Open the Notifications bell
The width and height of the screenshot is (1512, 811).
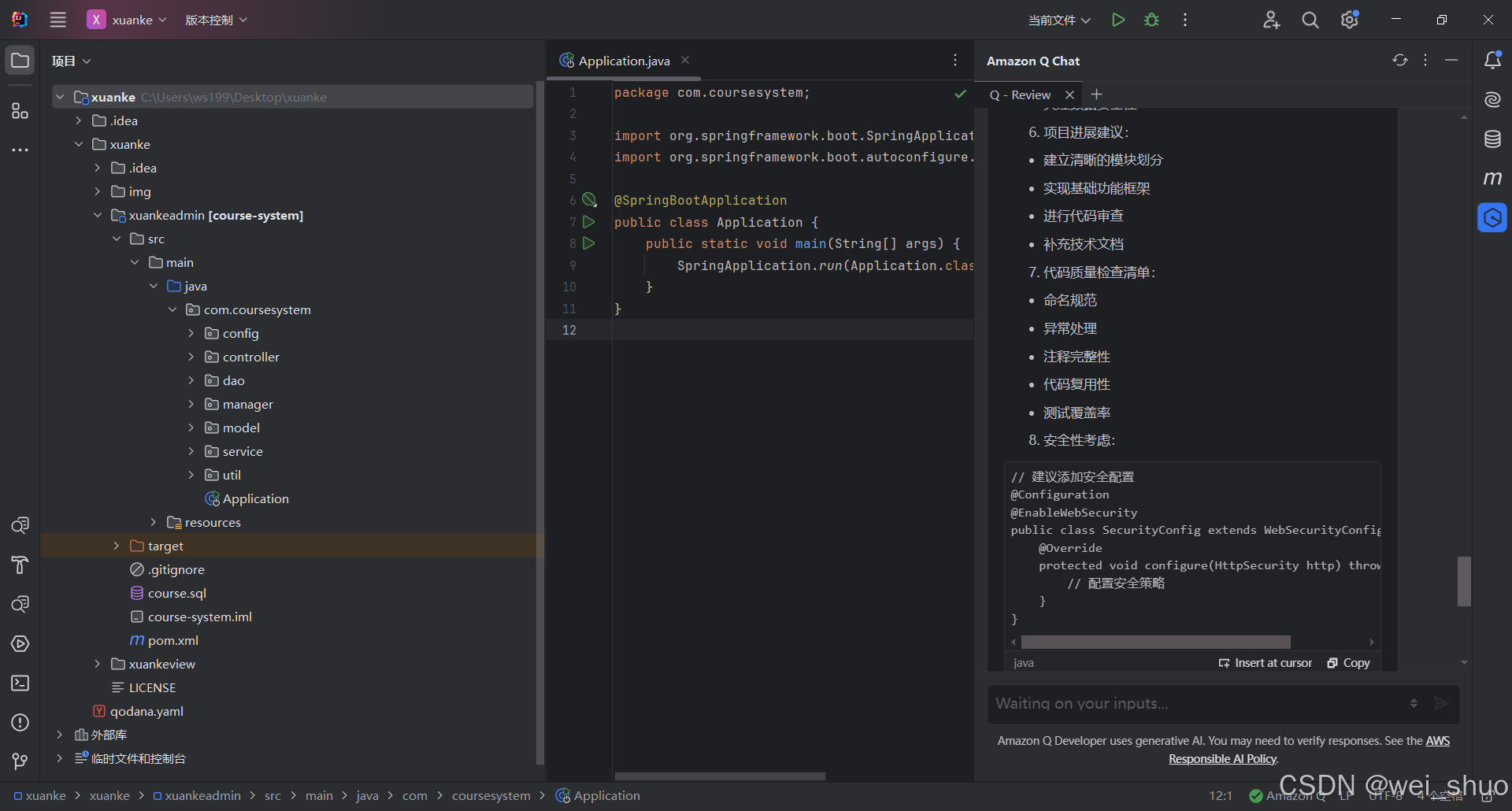click(1492, 61)
